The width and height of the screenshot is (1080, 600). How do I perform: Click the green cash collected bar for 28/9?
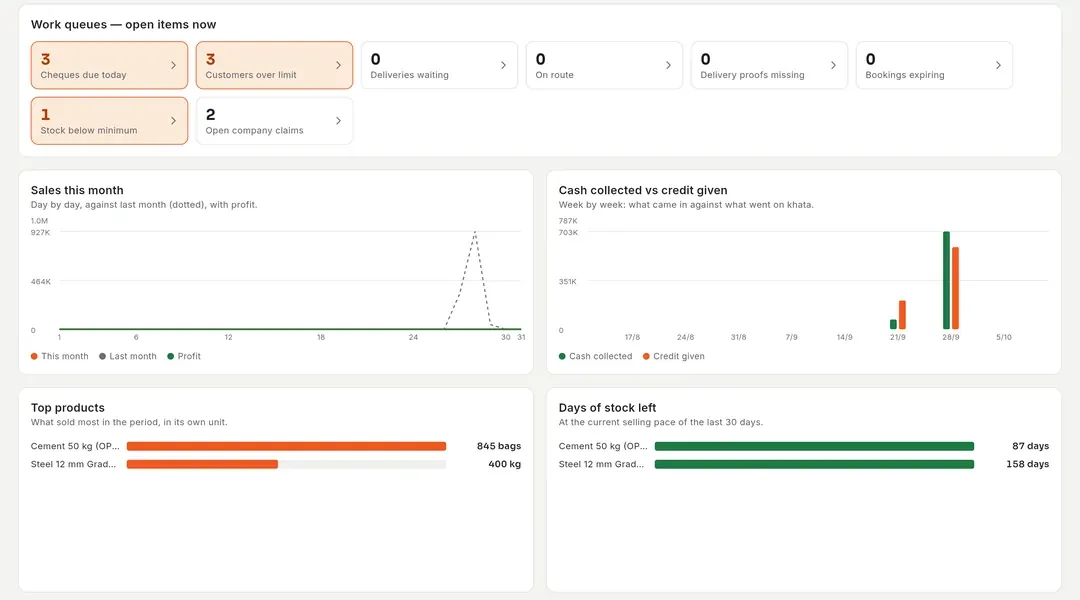tap(946, 280)
